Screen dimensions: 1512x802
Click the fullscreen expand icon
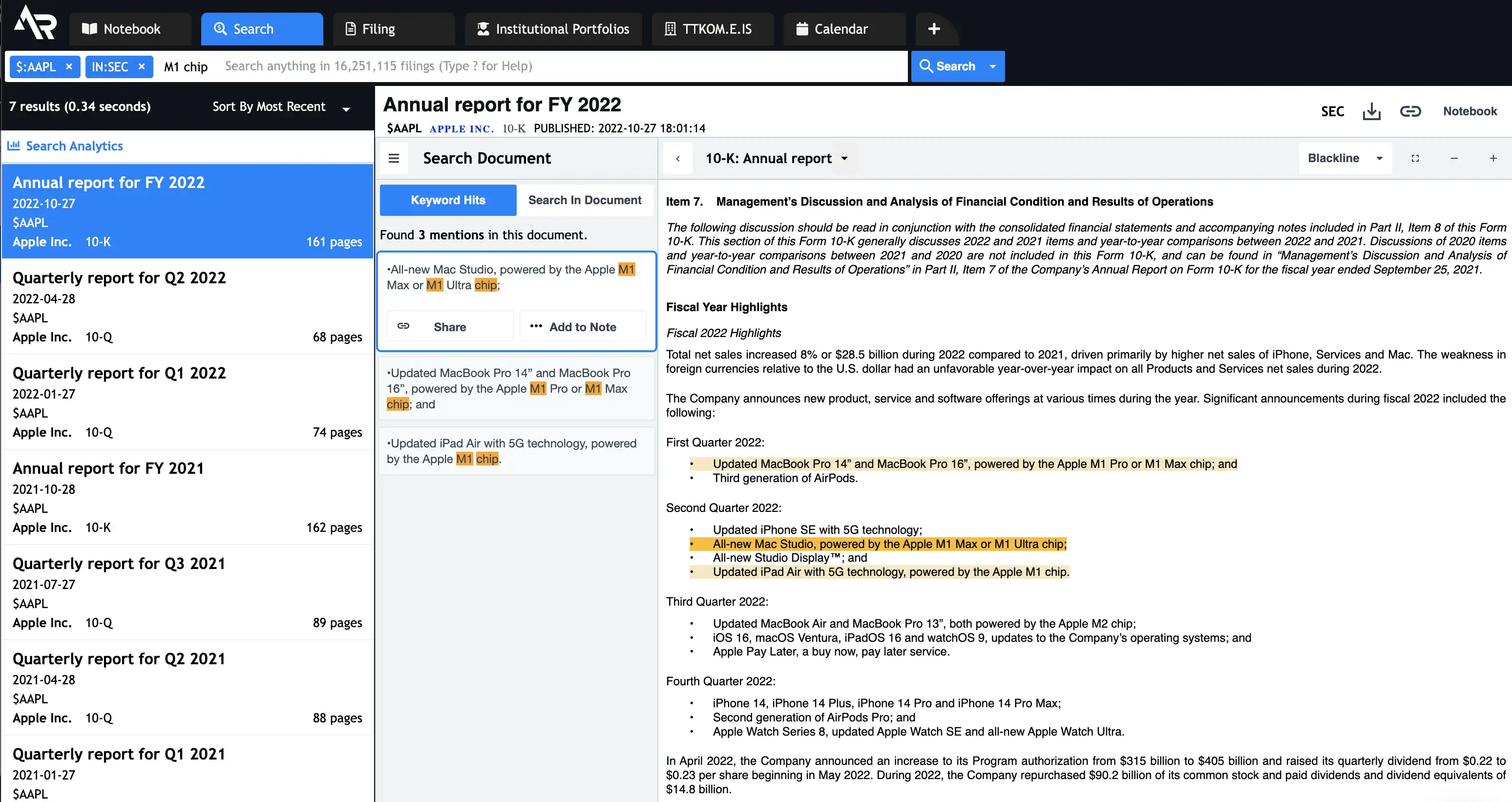pyautogui.click(x=1415, y=159)
